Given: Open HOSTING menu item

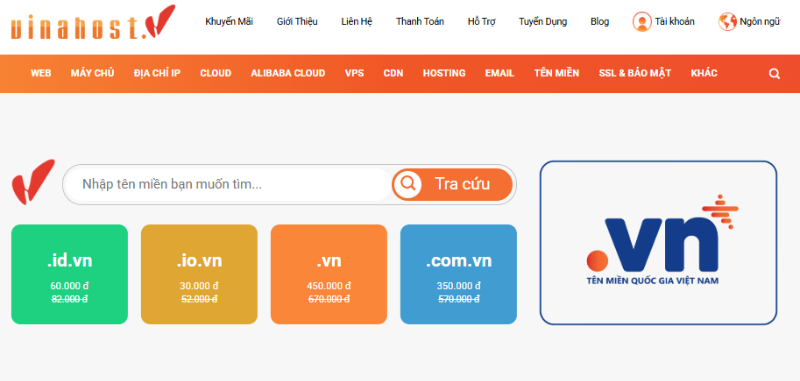Looking at the screenshot, I should pyautogui.click(x=444, y=73).
